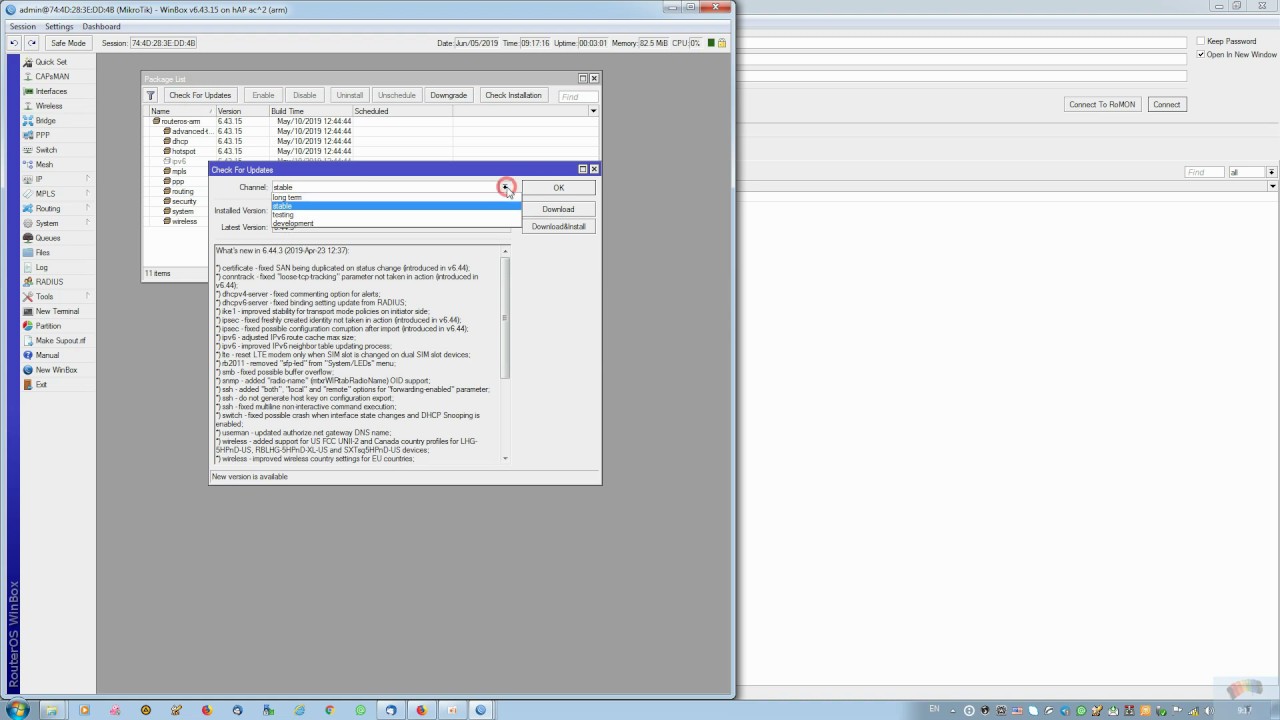
Task: Open Chrome from the Windows taskbar
Action: click(329, 710)
